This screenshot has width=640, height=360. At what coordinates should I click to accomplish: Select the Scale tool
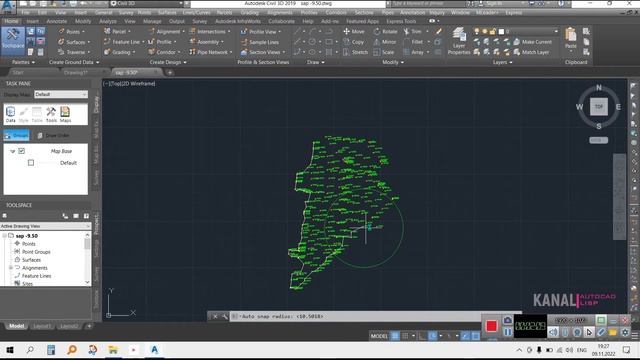coord(383,52)
